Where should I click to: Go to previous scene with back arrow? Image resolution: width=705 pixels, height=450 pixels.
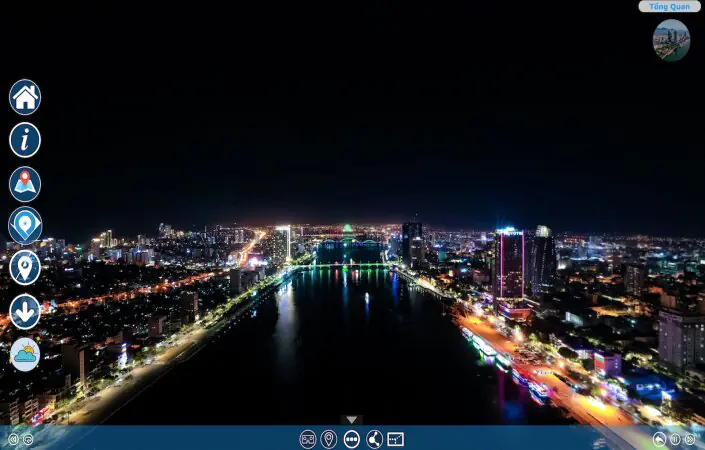pos(660,439)
